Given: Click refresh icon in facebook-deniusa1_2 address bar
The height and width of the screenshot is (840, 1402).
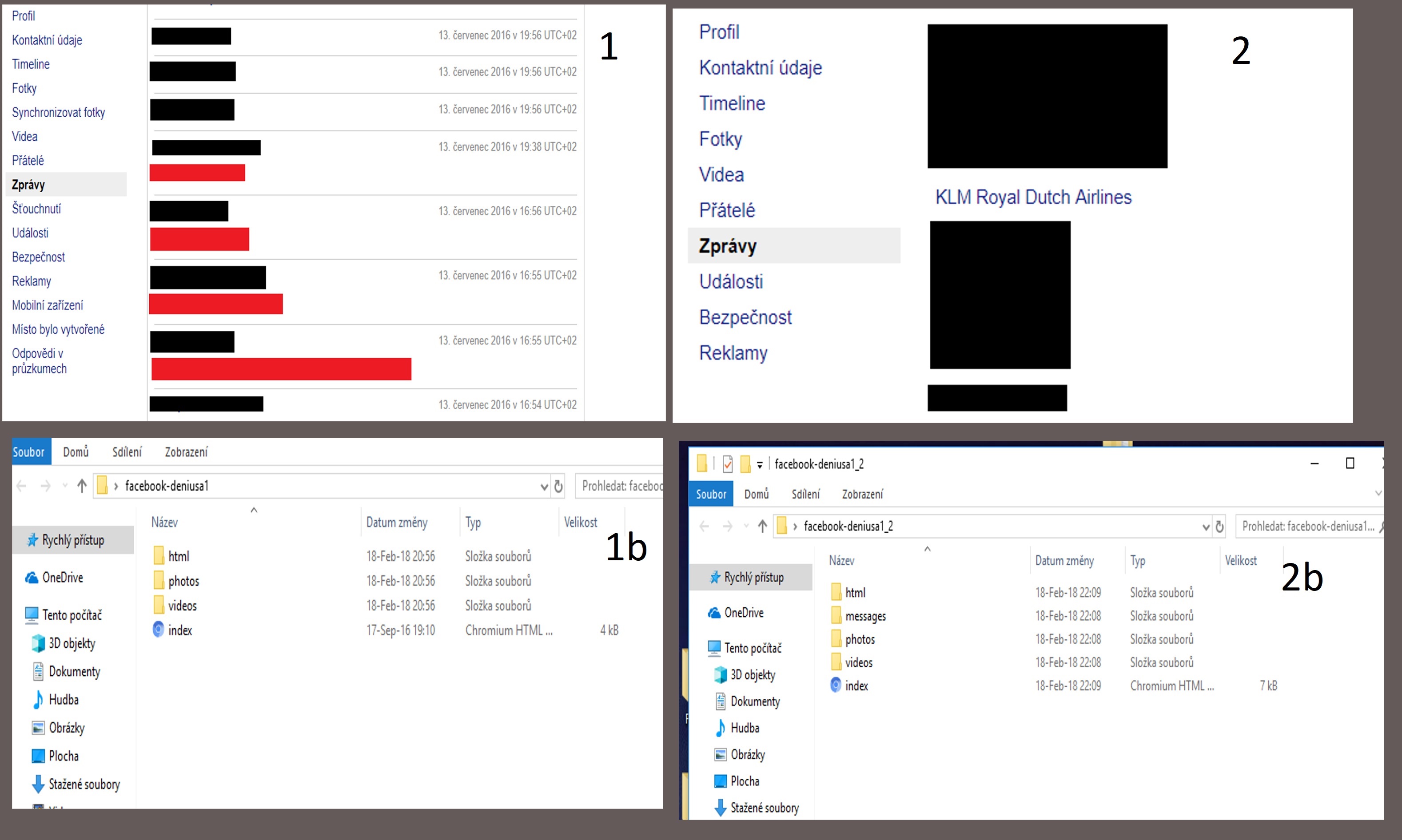Looking at the screenshot, I should click(1220, 527).
